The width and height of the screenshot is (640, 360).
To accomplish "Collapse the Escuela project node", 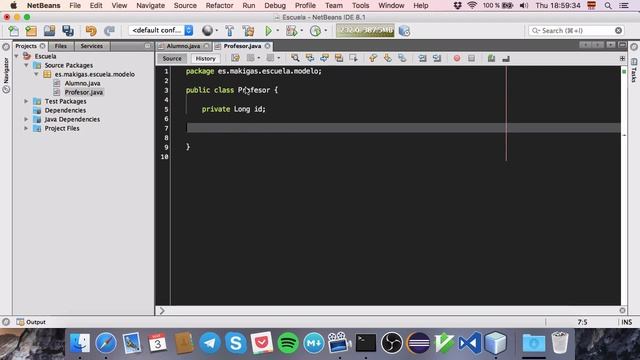I will tap(17, 56).
